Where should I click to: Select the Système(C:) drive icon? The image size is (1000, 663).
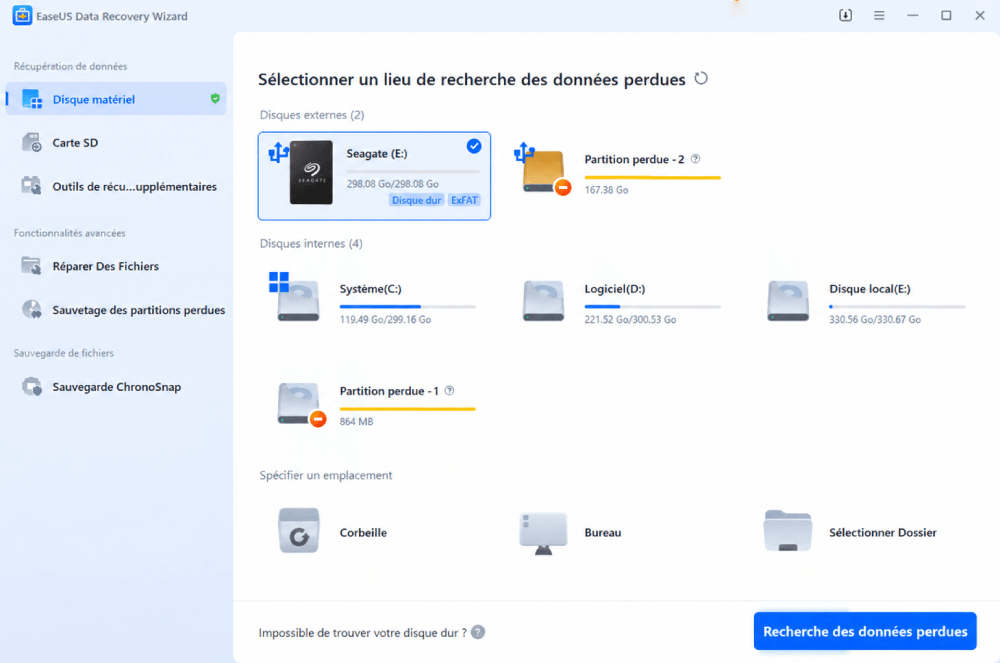click(297, 297)
